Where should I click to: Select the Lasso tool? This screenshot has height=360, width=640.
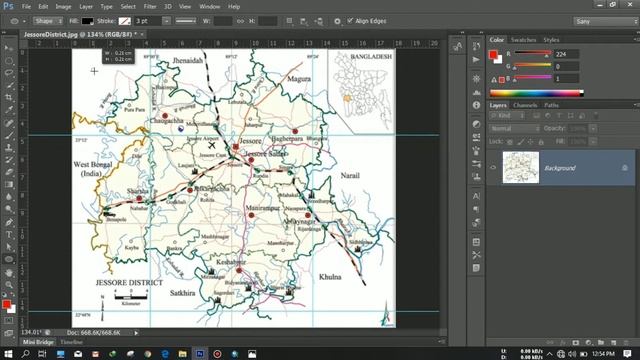9,73
